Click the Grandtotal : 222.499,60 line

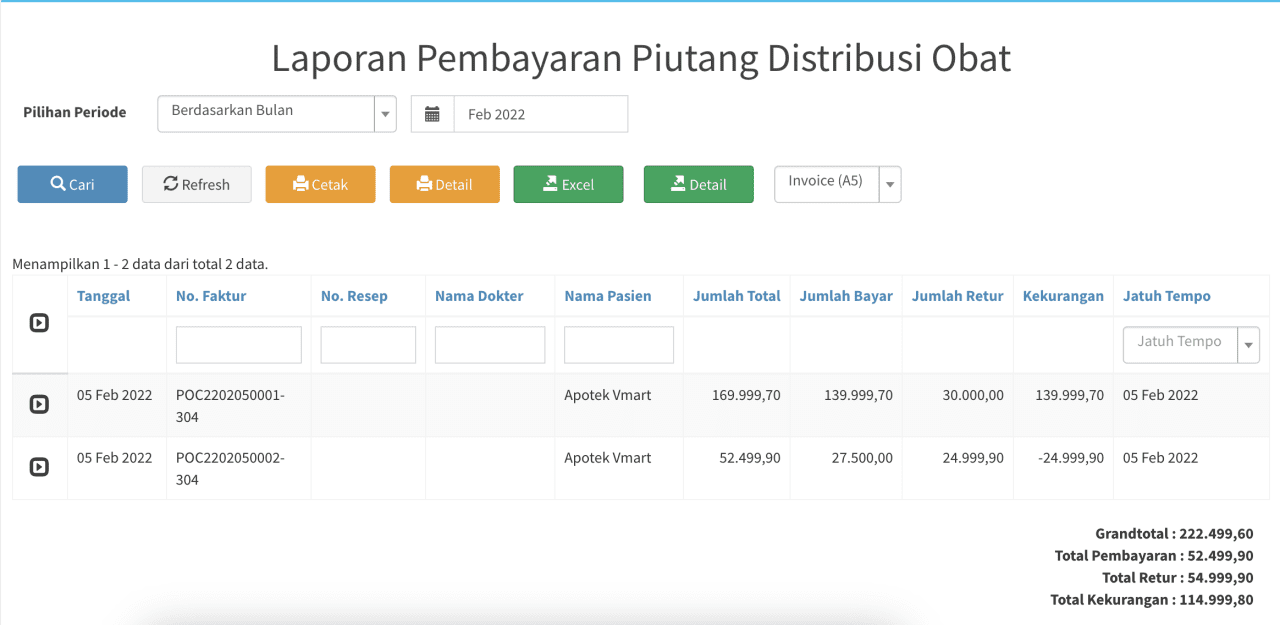click(x=1174, y=534)
